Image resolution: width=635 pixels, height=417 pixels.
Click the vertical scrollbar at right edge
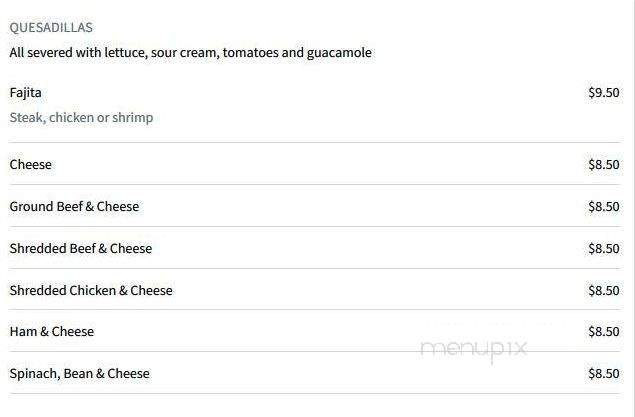[x=633, y=208]
